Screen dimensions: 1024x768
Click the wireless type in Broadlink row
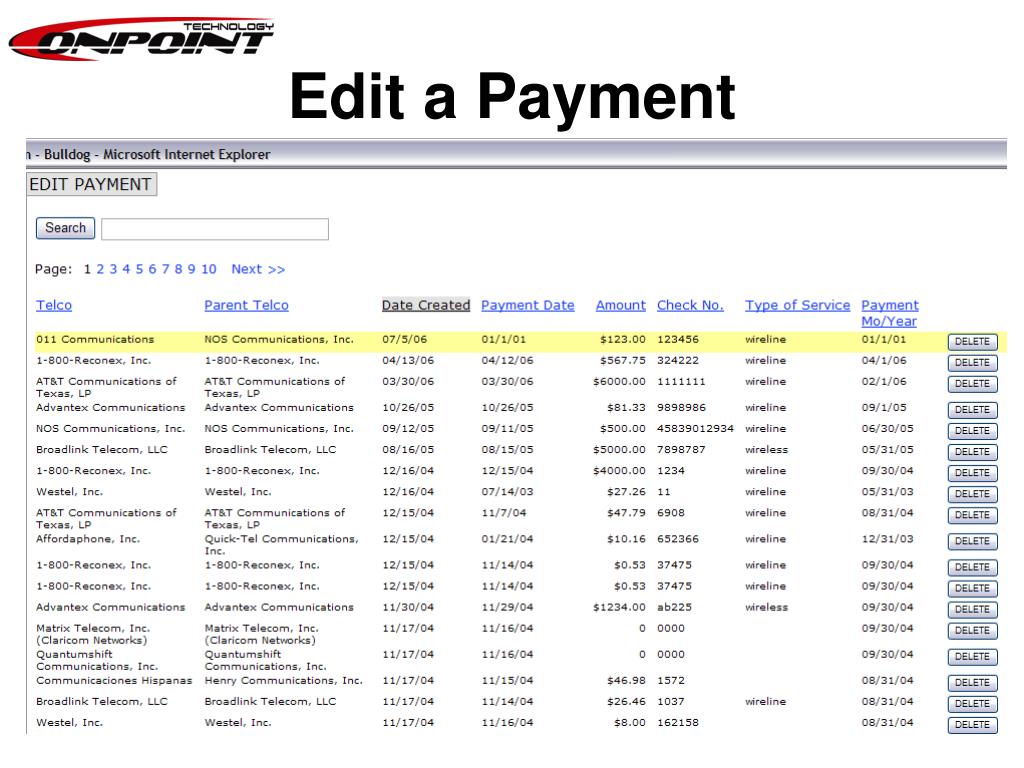click(767, 449)
